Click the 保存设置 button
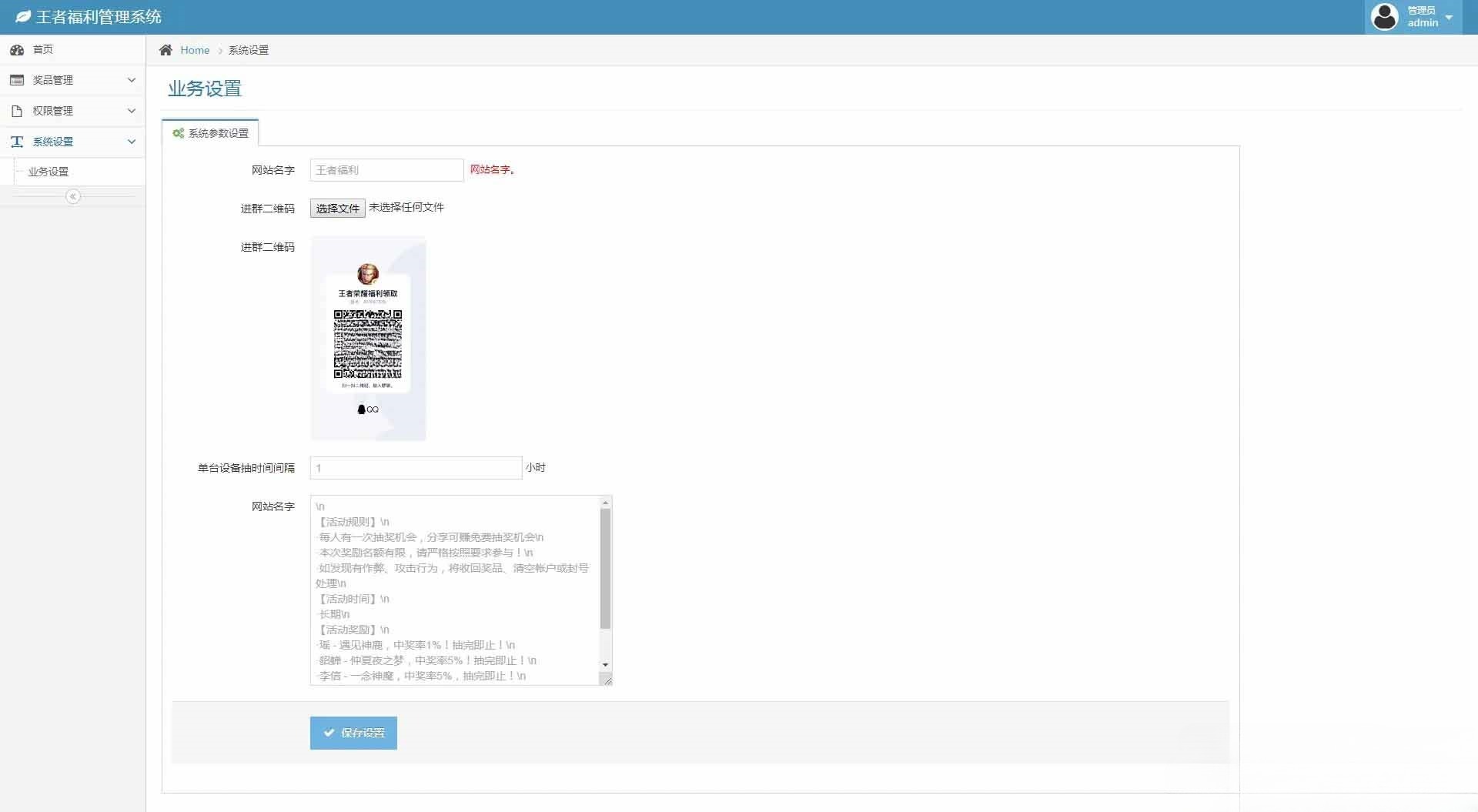Viewport: 1478px width, 812px height. coord(353,733)
